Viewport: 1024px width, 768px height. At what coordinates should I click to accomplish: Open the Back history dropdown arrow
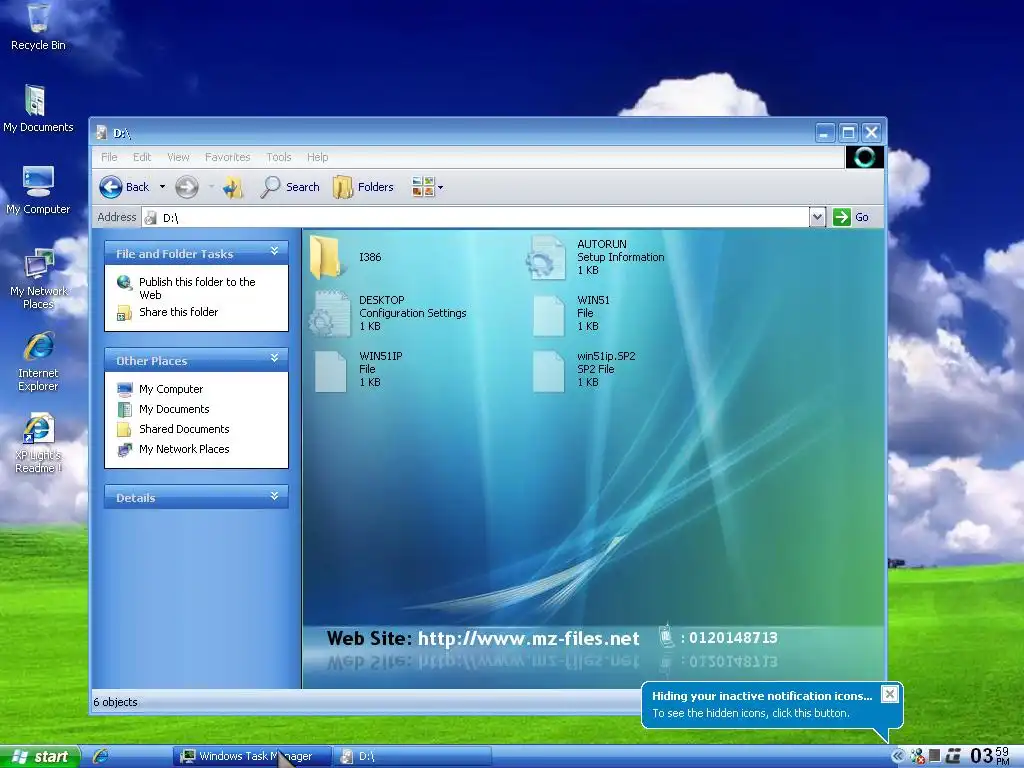coord(162,187)
